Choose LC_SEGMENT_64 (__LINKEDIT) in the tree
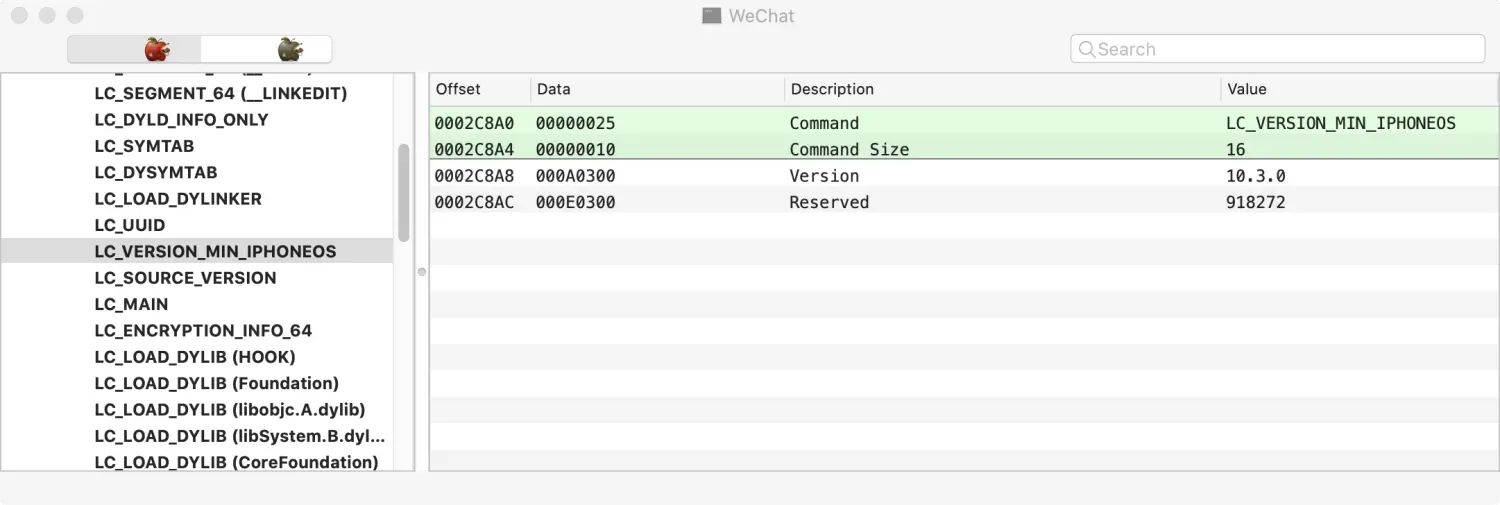Viewport: 1500px width, 505px height. (220, 93)
